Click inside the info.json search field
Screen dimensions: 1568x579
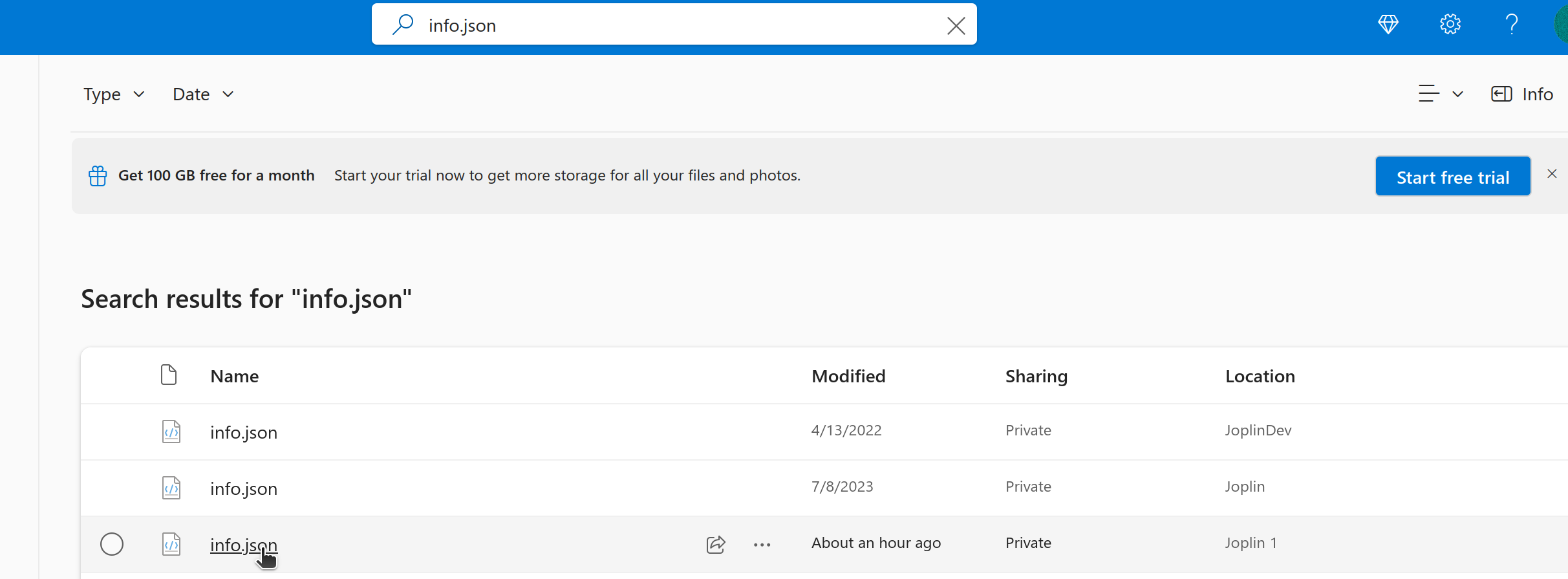tap(674, 25)
